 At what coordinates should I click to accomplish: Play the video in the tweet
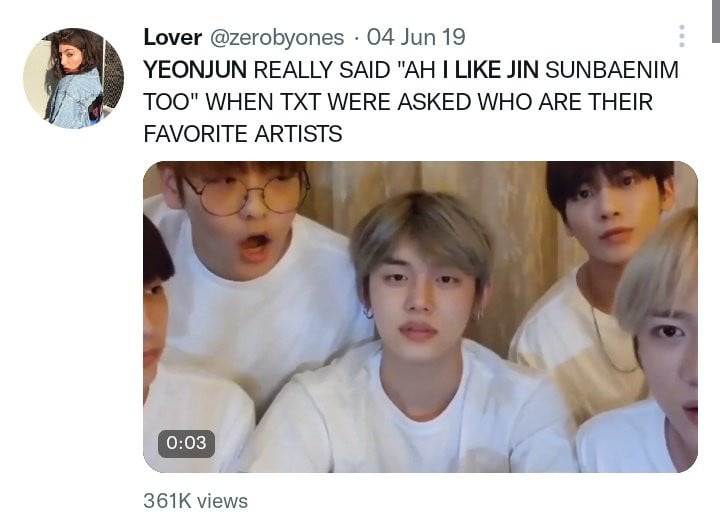[x=420, y=316]
